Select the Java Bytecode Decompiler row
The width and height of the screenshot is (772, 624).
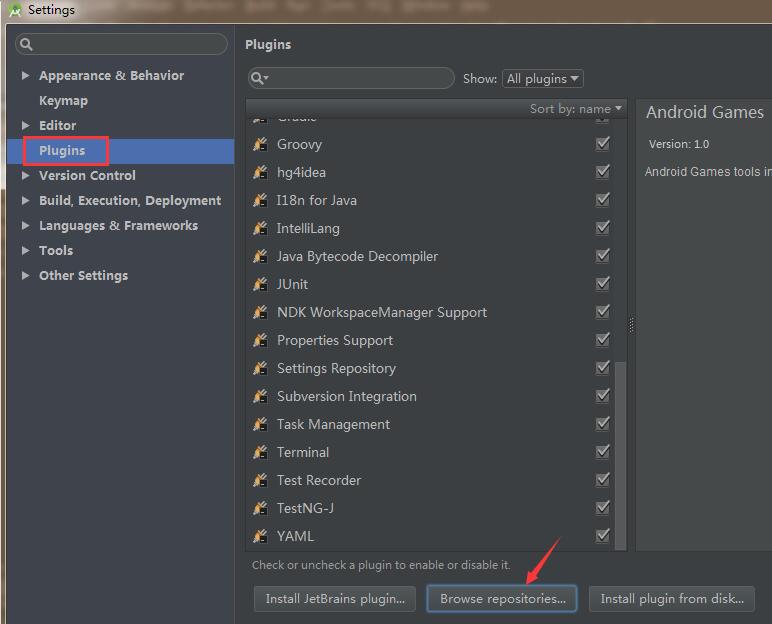point(431,256)
